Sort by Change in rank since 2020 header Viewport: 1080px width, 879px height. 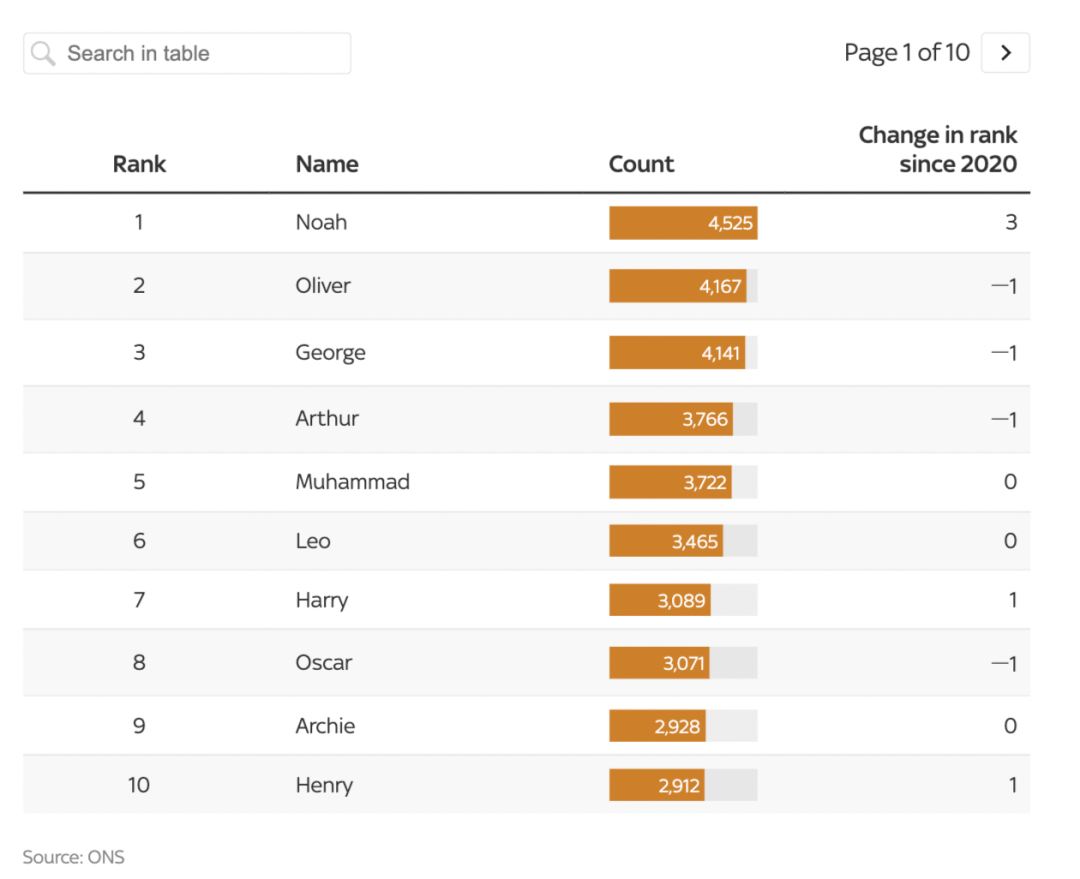pos(937,149)
